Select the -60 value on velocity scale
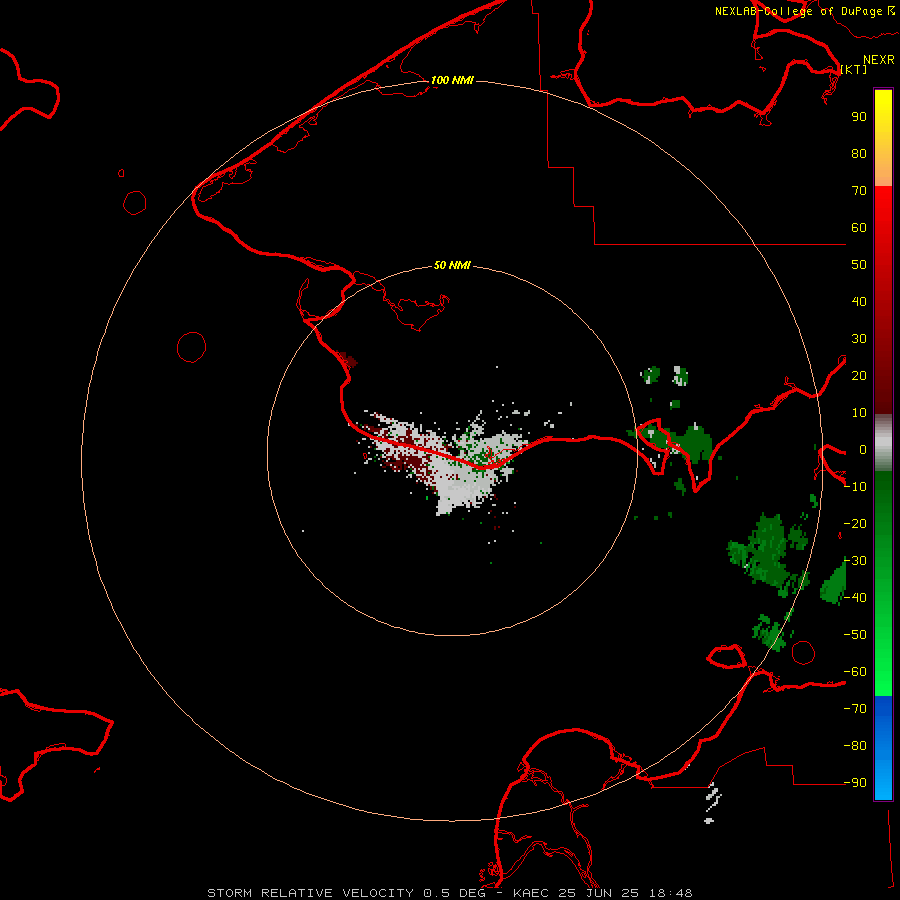The image size is (900, 900). tap(856, 672)
